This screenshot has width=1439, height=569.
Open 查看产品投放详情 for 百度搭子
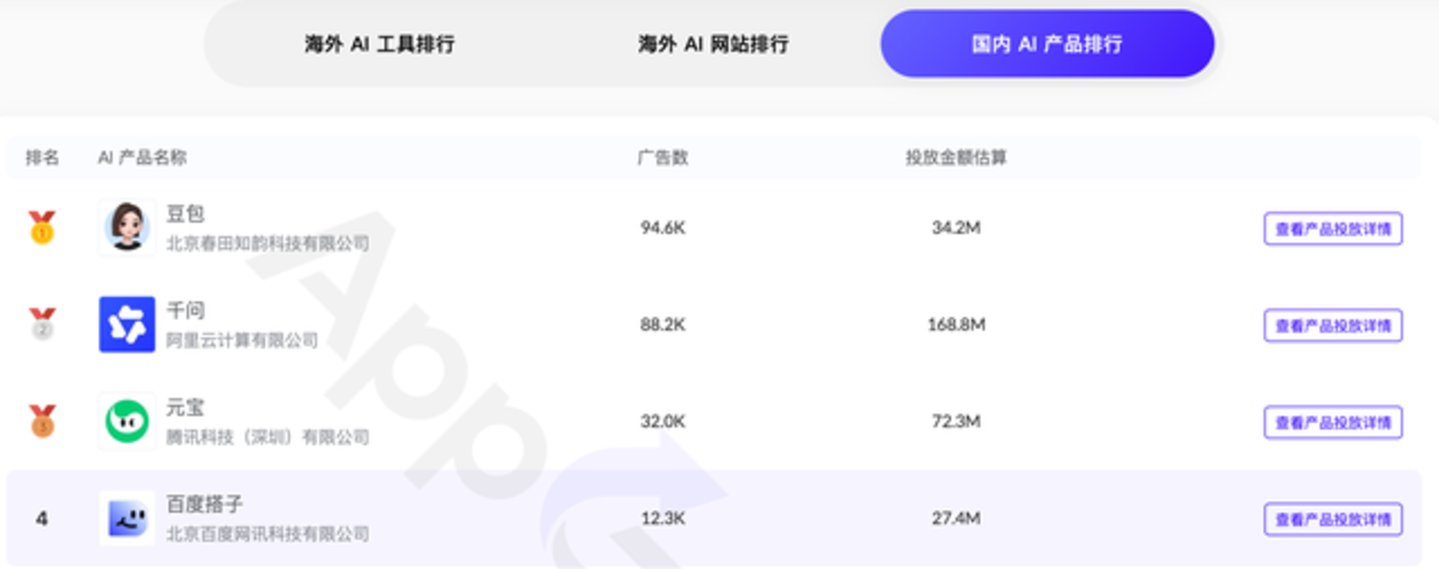point(1333,519)
